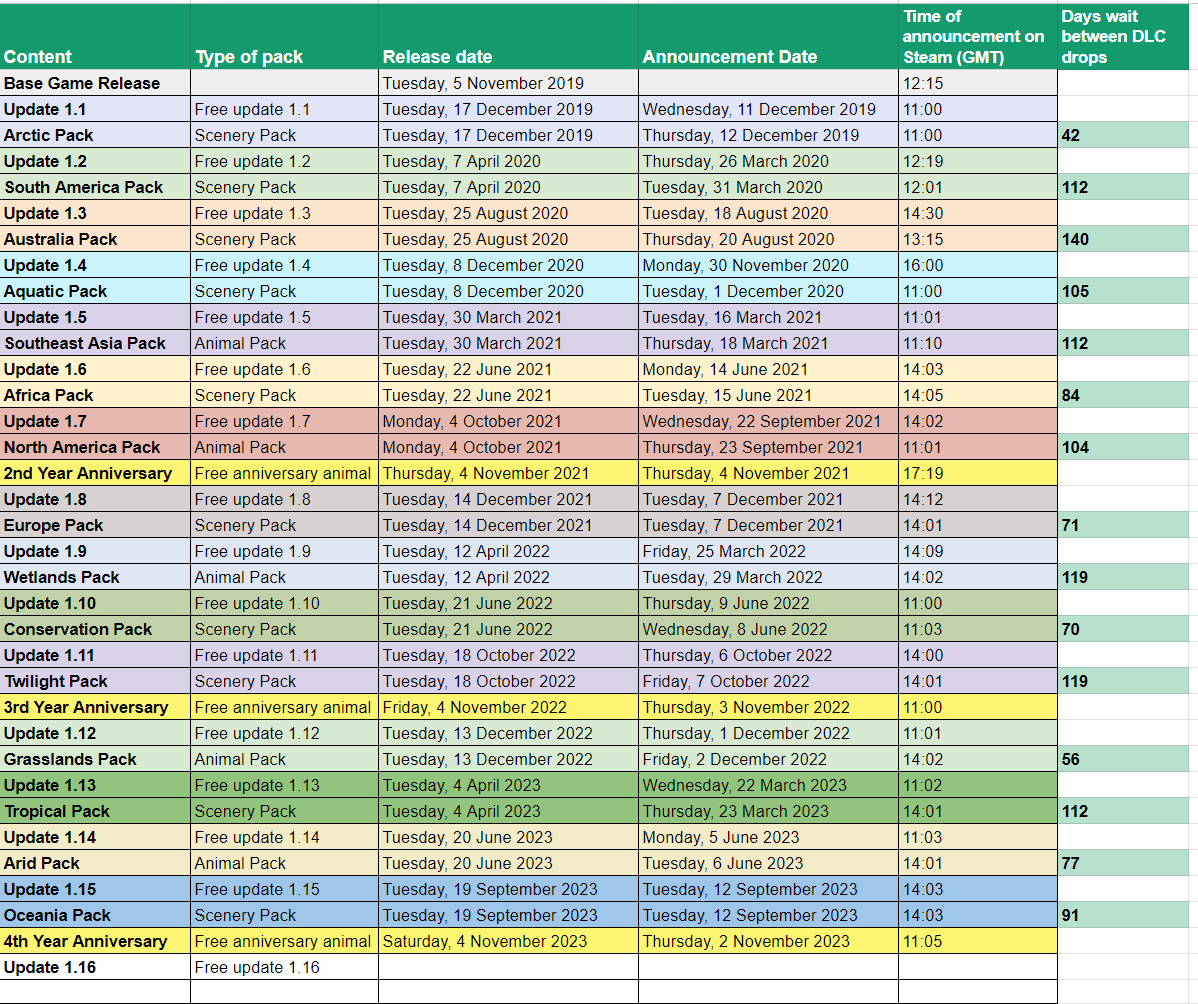
Task: Select the "Free update 1.7" cell
Action: [x=284, y=421]
